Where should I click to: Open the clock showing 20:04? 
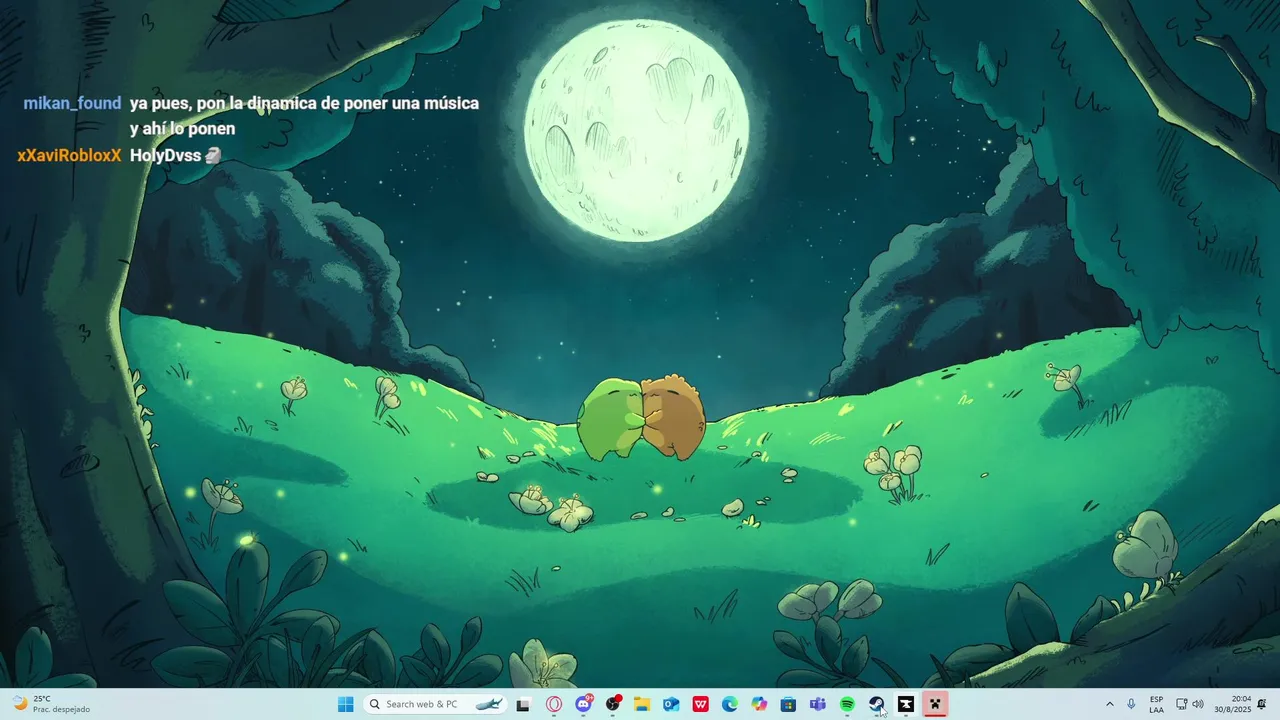pos(1232,704)
